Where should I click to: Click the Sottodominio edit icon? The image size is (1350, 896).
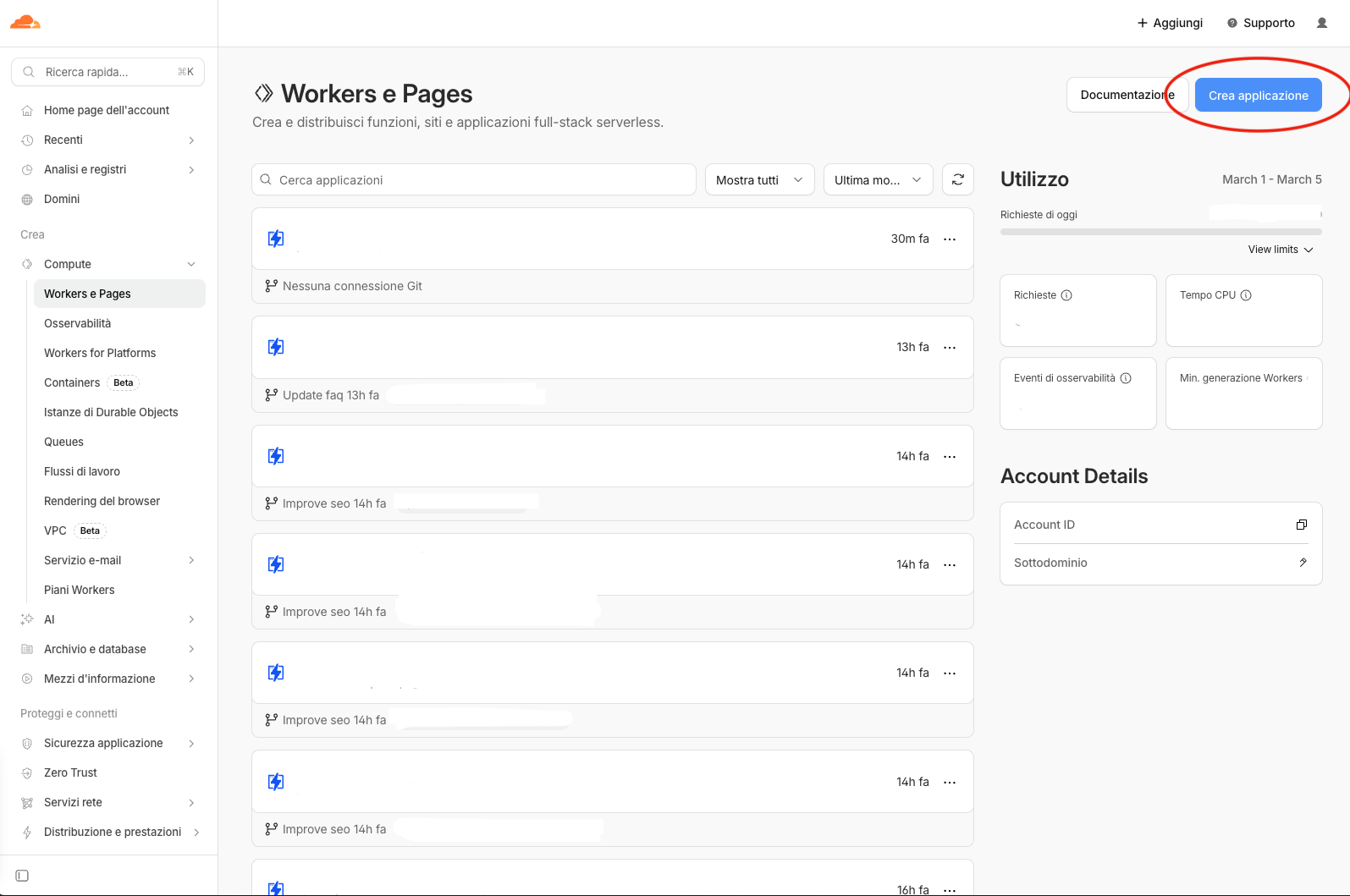click(x=1303, y=563)
